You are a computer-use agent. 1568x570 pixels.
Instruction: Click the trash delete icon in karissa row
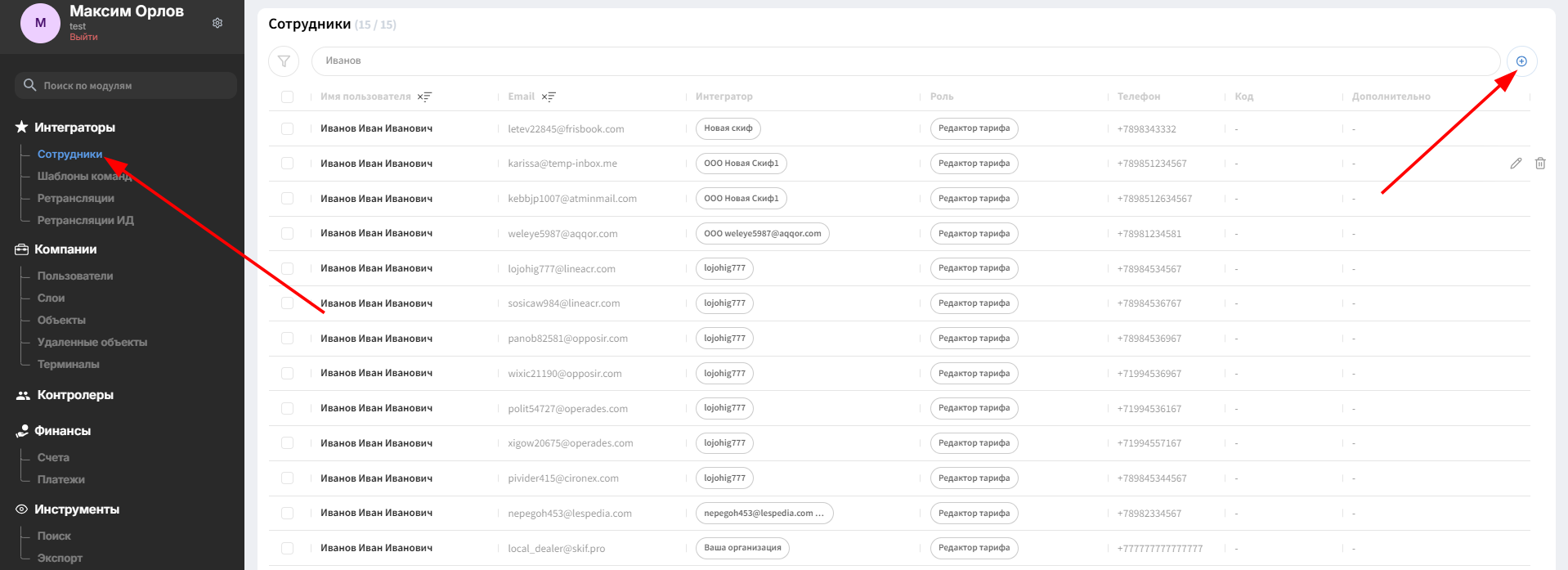coord(1540,164)
